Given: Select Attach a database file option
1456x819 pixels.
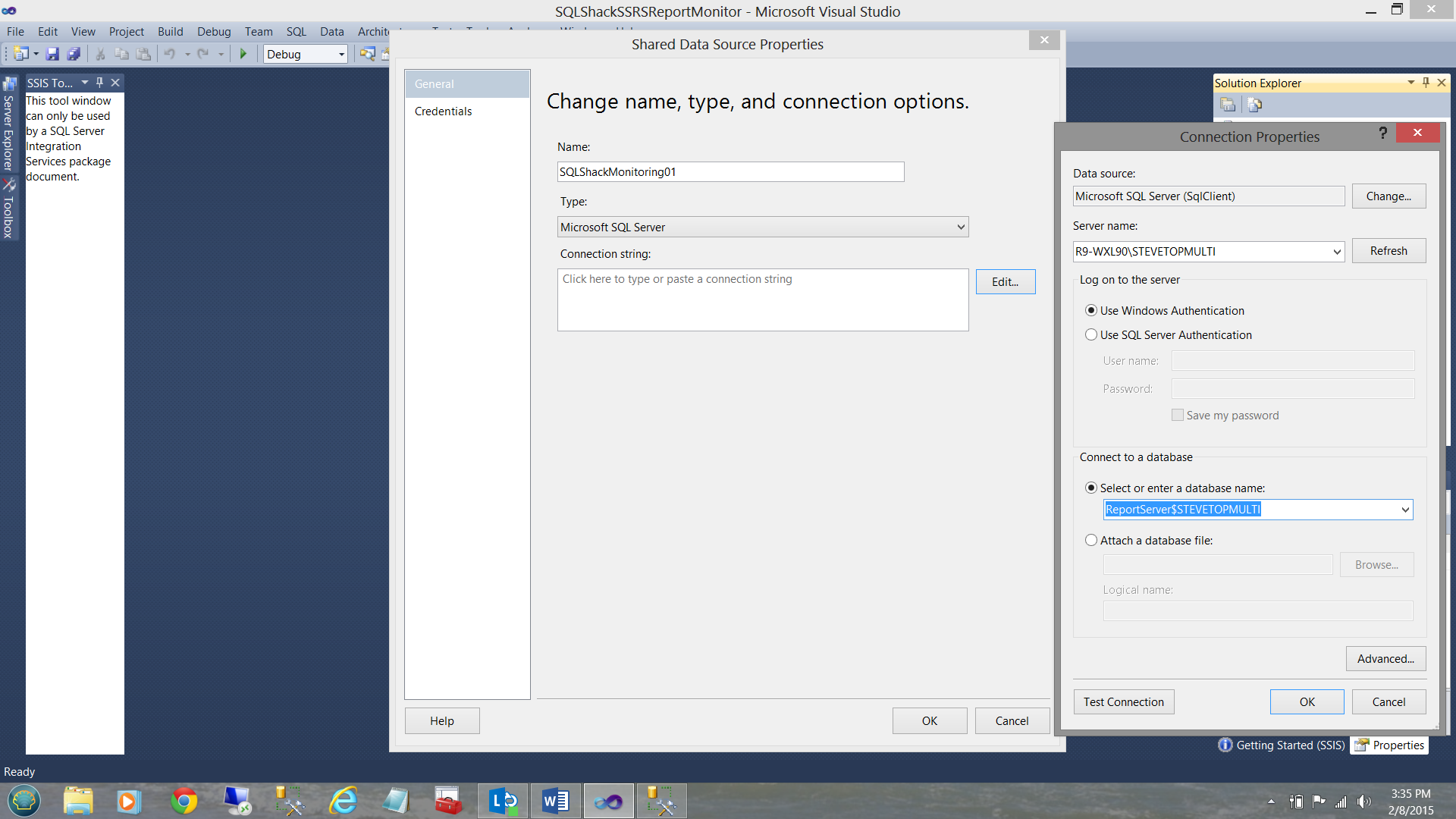Looking at the screenshot, I should [x=1091, y=541].
